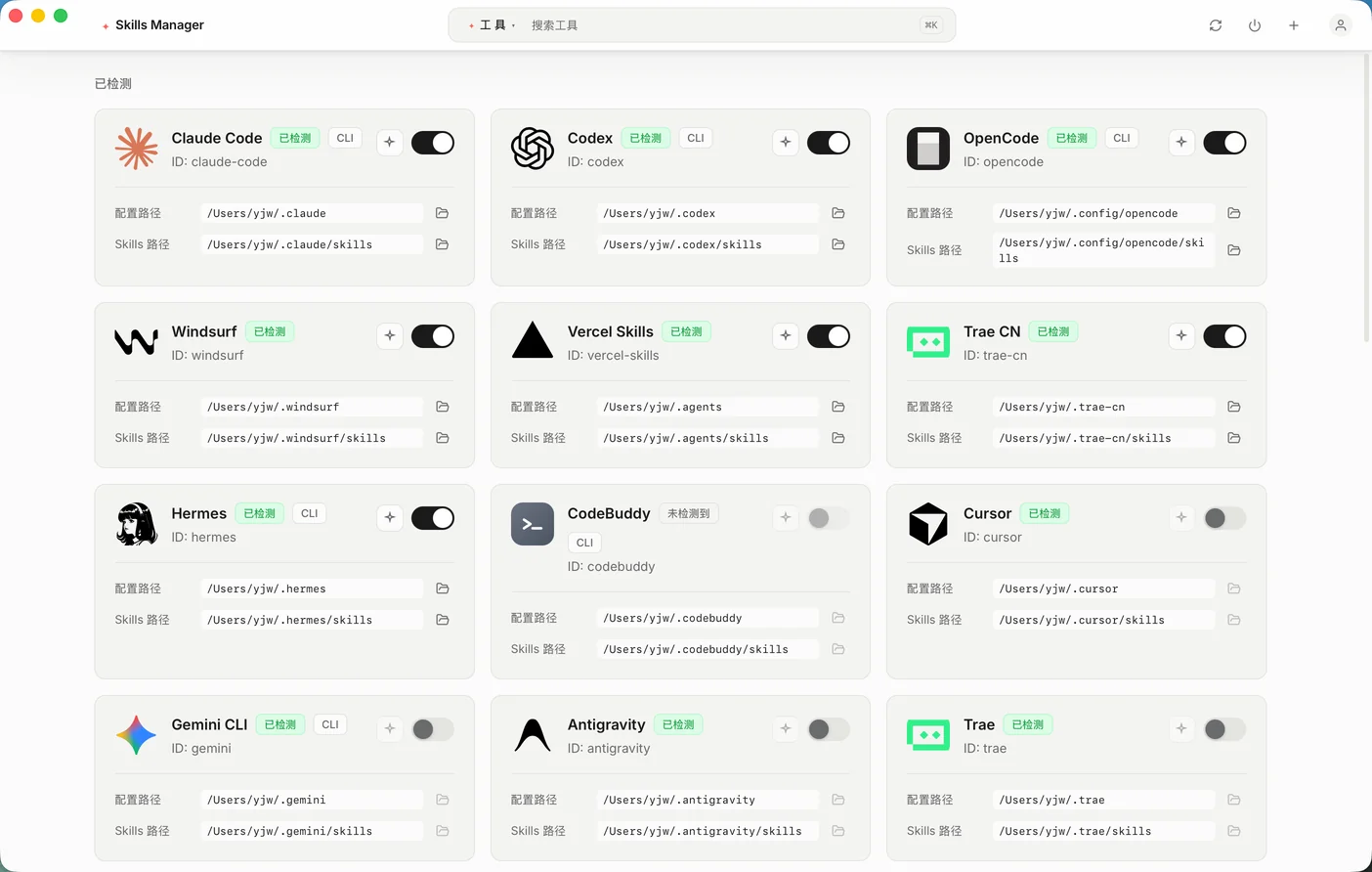Click the sparkle button on the Codex card
Screen dimensions: 1372x872
pos(786,143)
